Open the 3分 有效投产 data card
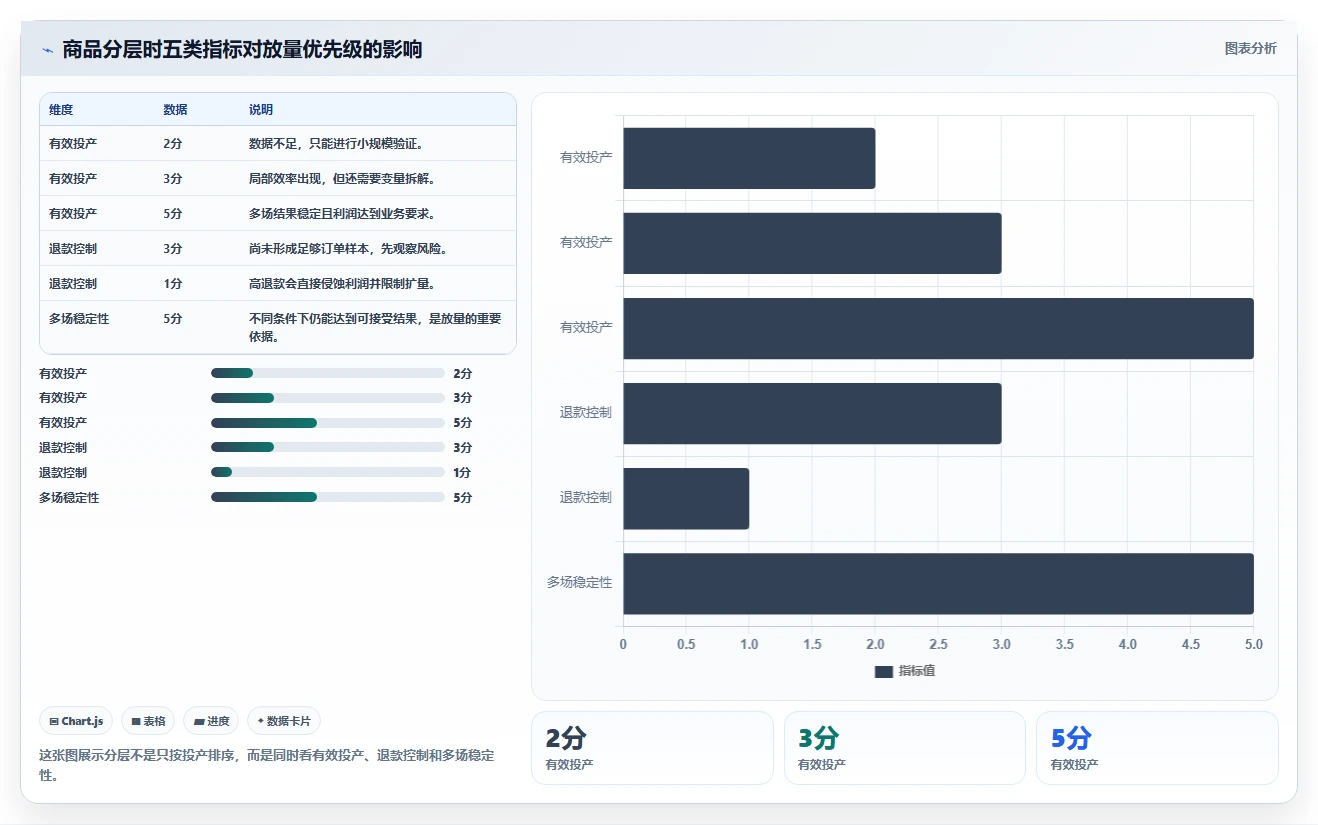 [x=905, y=748]
